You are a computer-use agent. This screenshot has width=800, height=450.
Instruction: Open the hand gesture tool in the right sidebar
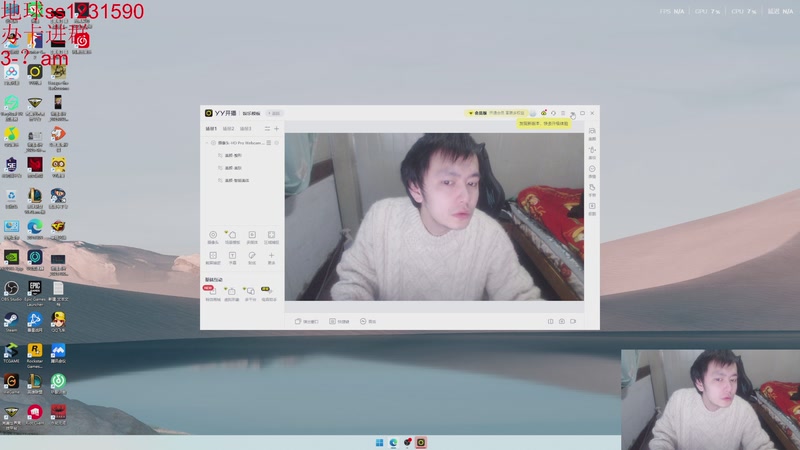(x=592, y=190)
